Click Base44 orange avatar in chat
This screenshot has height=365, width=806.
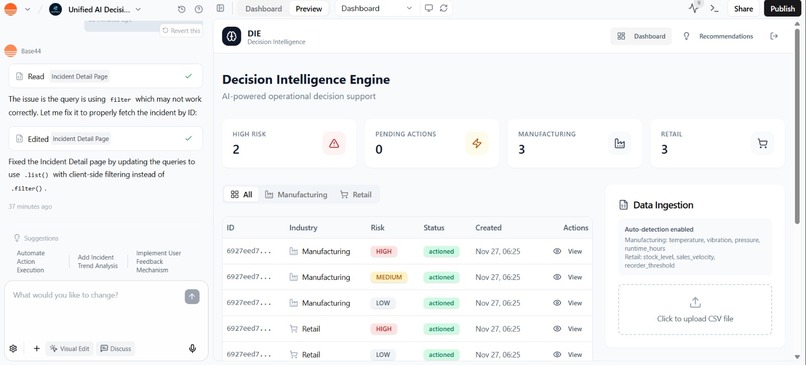[x=10, y=51]
